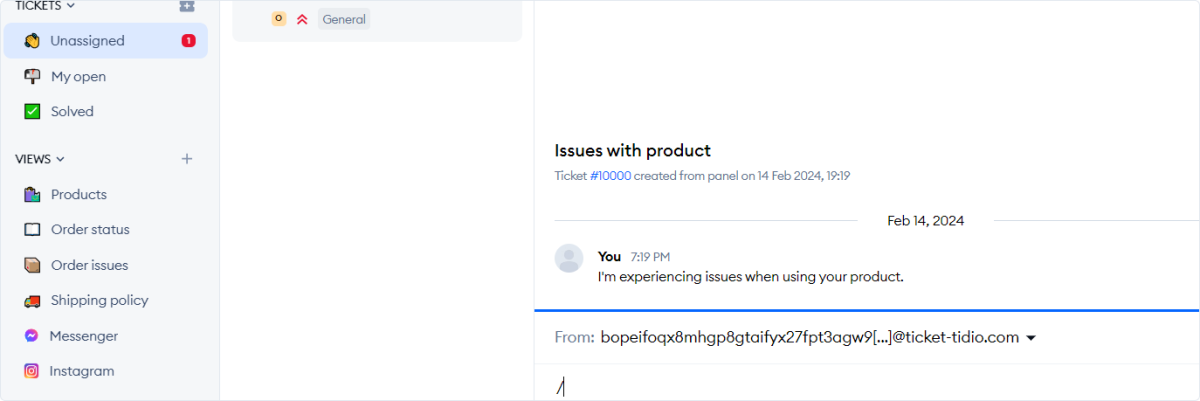Go to My open tickets
The height and width of the screenshot is (401, 1200).
78,77
